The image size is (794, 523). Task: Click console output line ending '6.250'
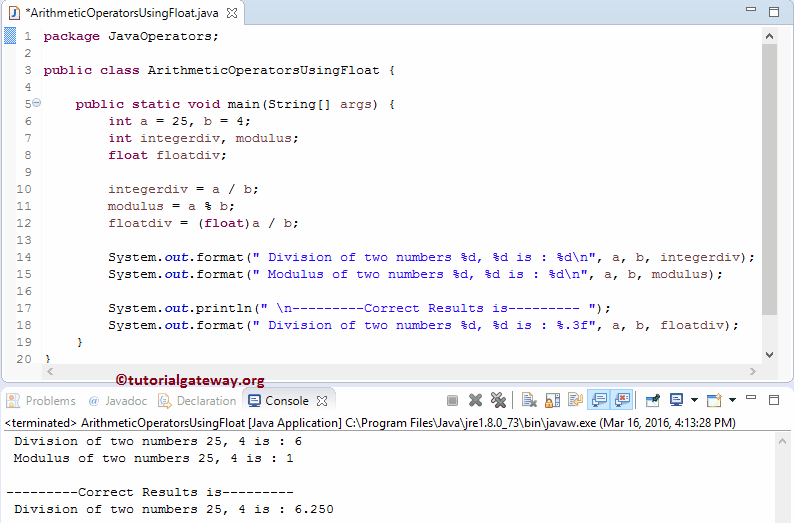click(x=174, y=509)
